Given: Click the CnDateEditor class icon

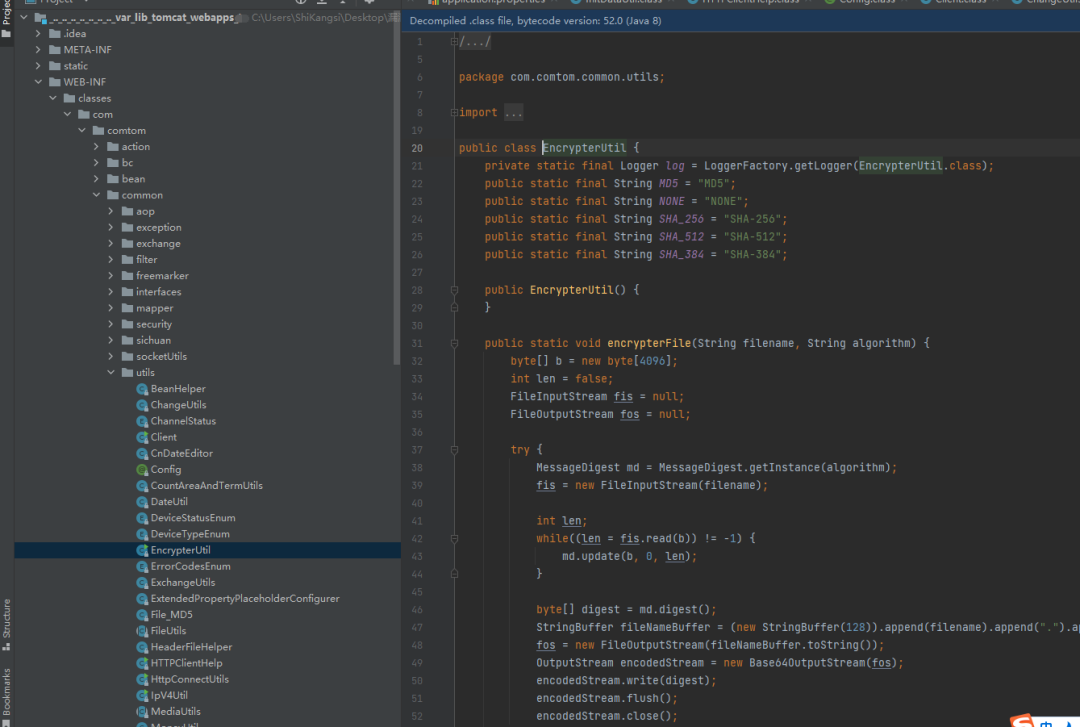Looking at the screenshot, I should click(142, 453).
